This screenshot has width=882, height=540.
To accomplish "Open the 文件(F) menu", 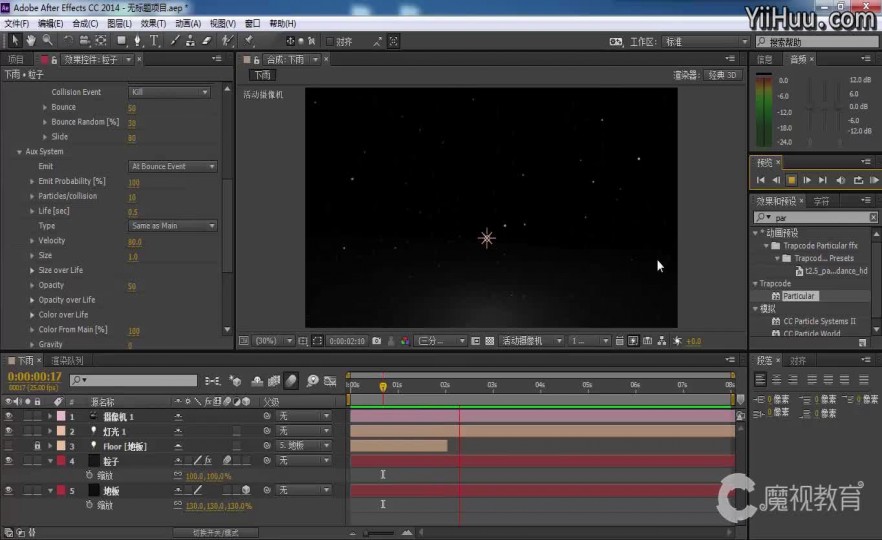I will 17,23.
